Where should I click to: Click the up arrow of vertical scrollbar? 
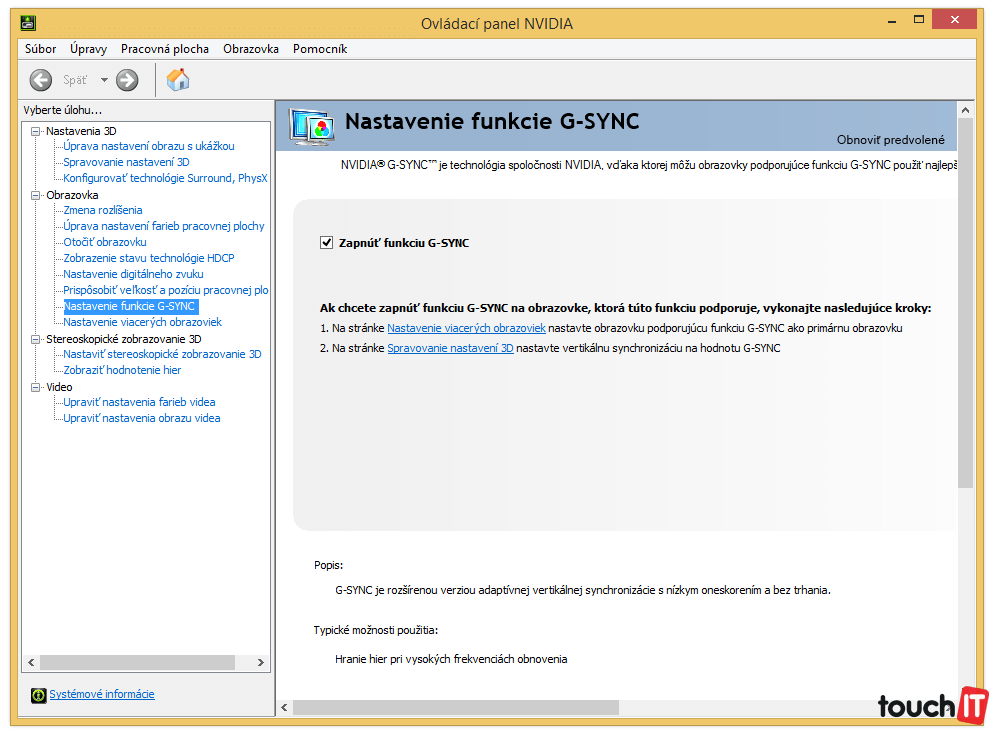point(965,110)
